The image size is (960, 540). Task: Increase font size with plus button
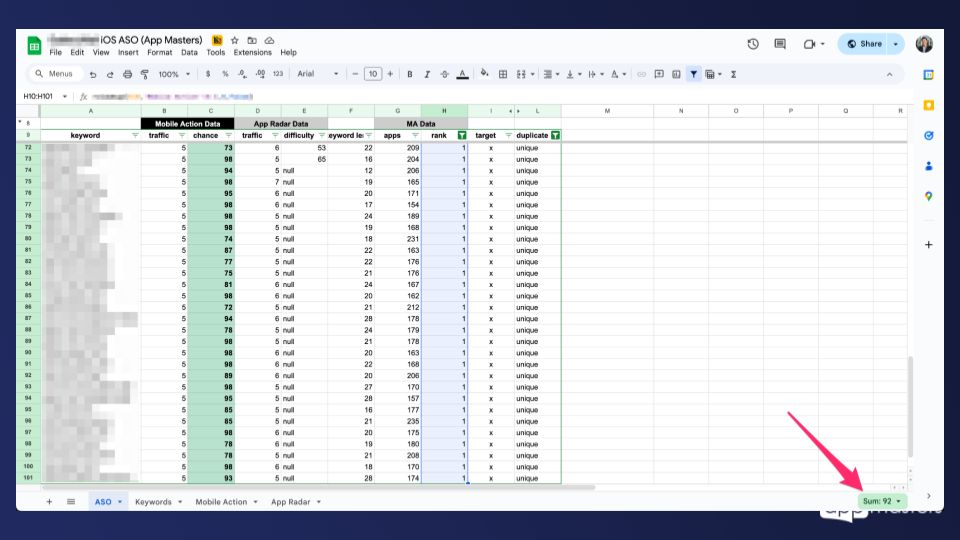click(x=390, y=74)
